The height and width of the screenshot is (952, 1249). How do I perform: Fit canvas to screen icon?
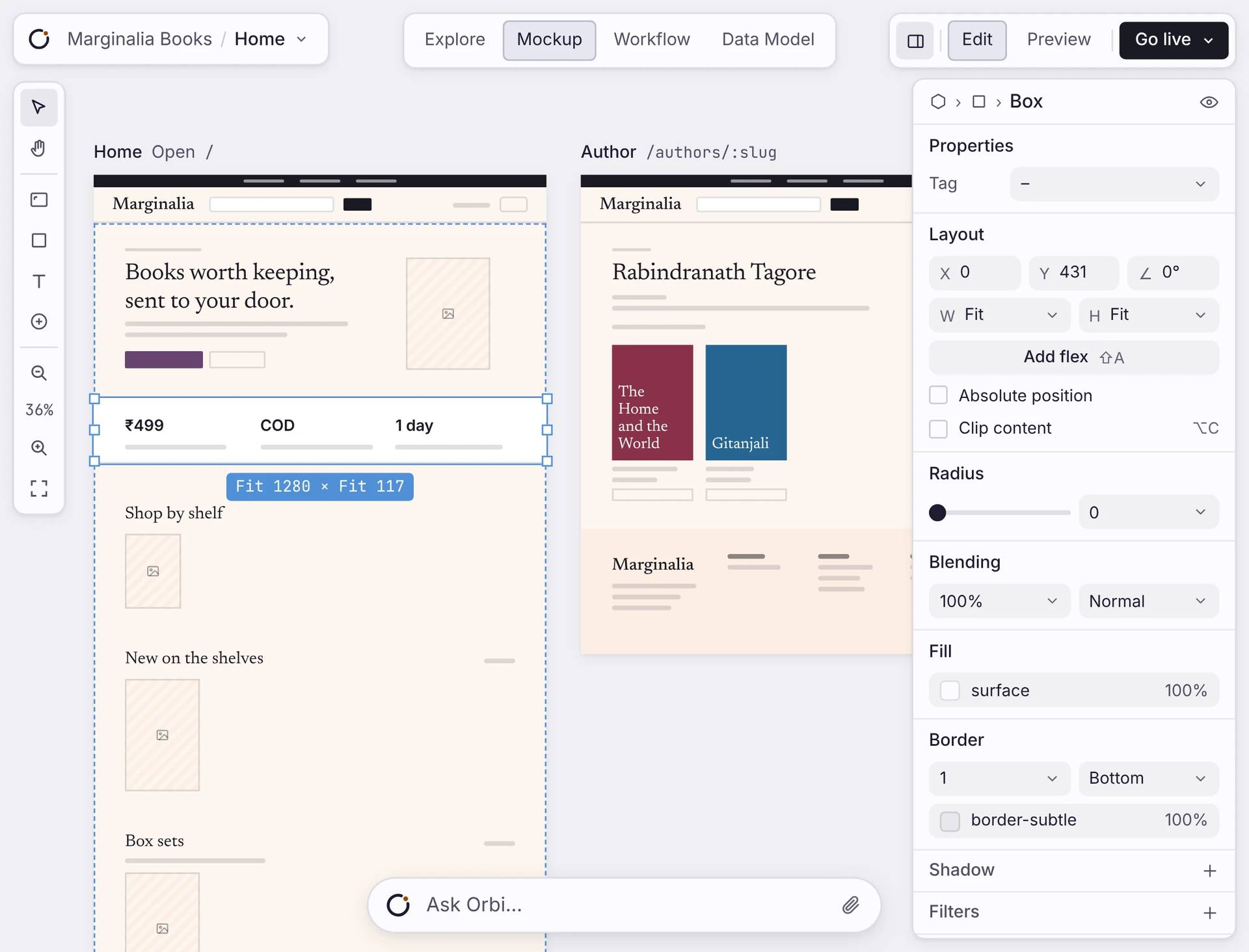click(x=39, y=488)
